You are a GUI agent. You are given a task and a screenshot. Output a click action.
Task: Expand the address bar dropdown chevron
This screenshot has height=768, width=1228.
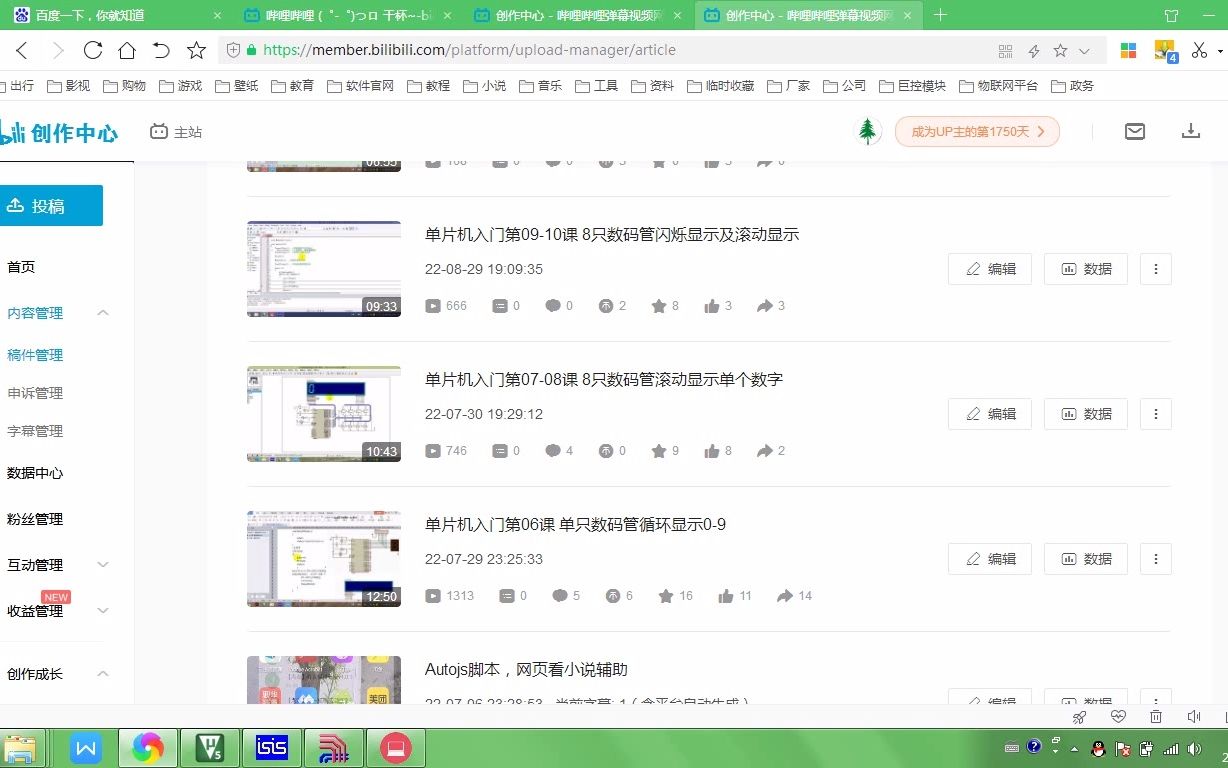(x=1084, y=50)
